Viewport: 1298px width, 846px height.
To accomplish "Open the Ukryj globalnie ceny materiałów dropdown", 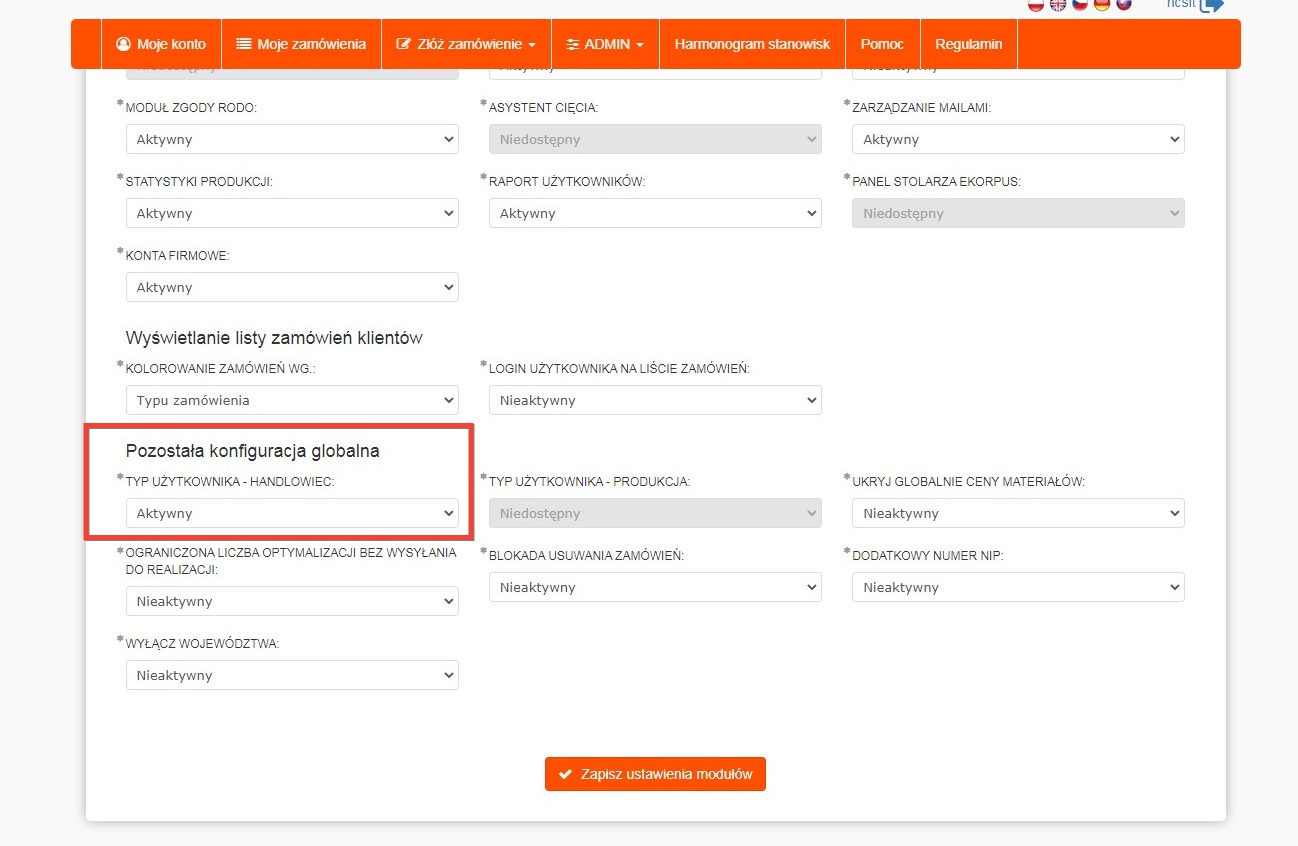I will tap(1018, 513).
